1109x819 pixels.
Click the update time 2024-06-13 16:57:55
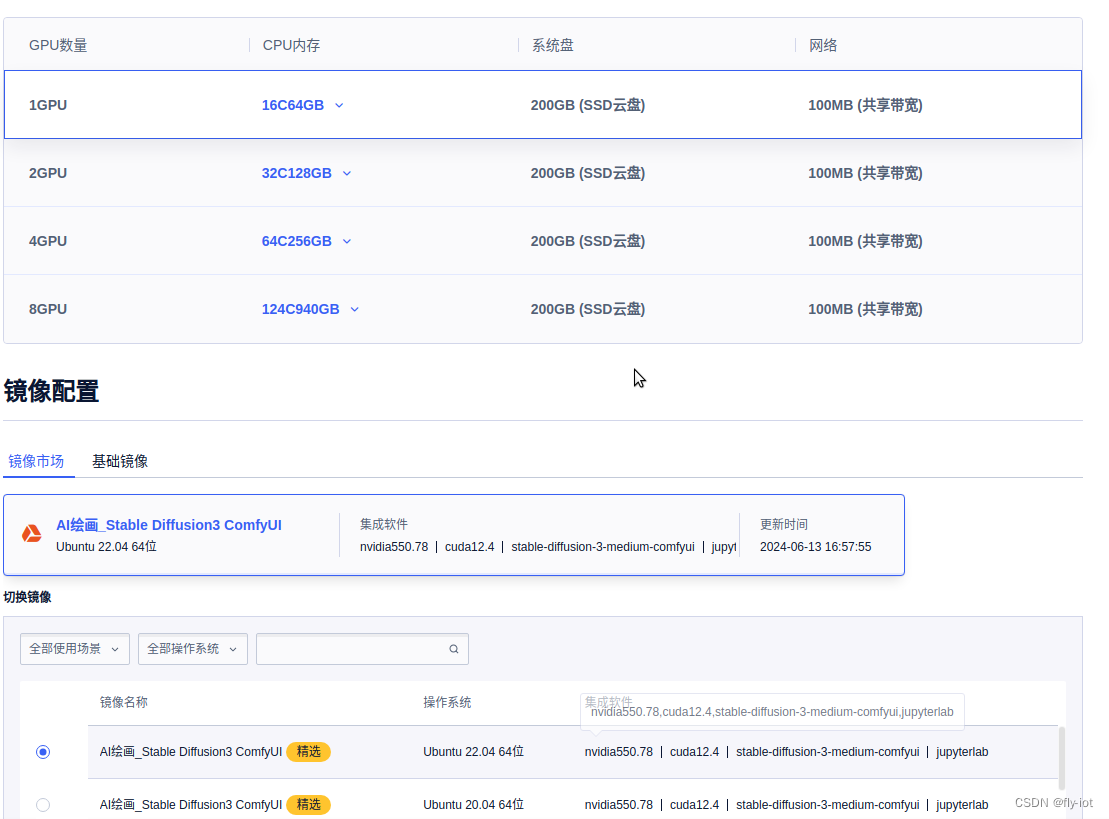tap(815, 547)
